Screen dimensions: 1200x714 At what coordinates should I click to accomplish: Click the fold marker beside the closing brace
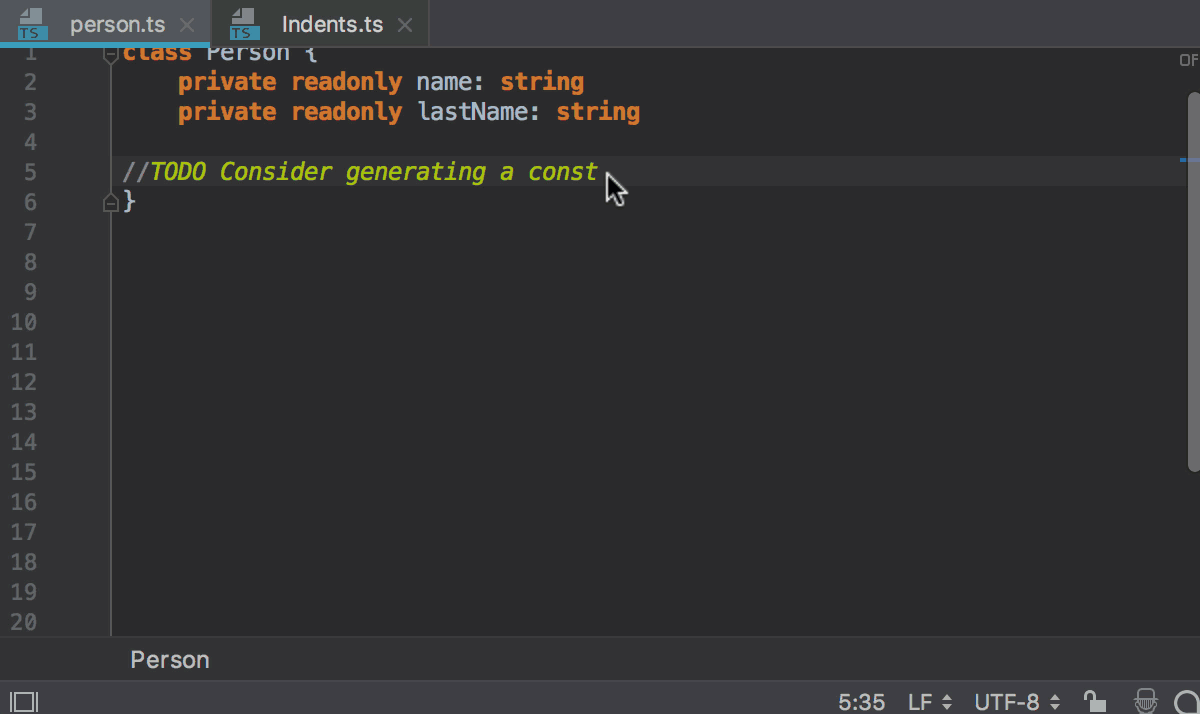click(x=110, y=202)
